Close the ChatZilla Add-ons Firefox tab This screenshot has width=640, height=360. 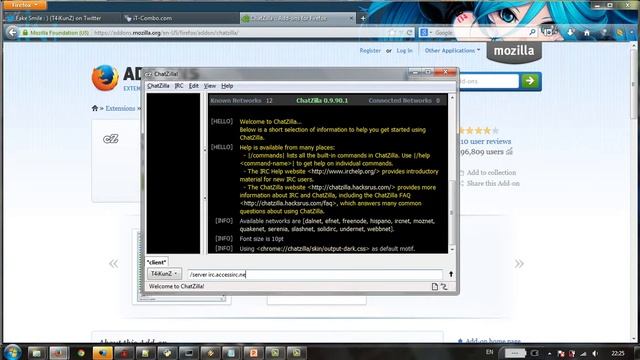(x=351, y=18)
